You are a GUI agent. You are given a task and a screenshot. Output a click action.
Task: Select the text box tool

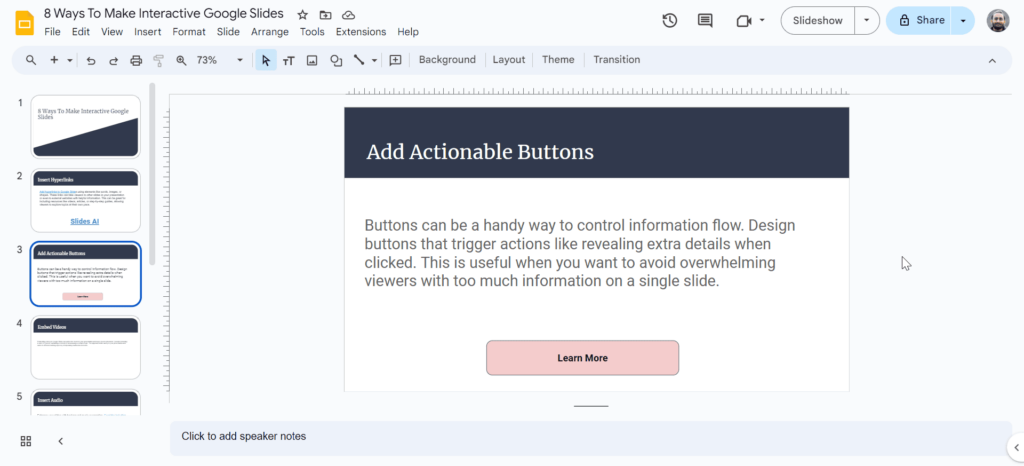click(289, 60)
